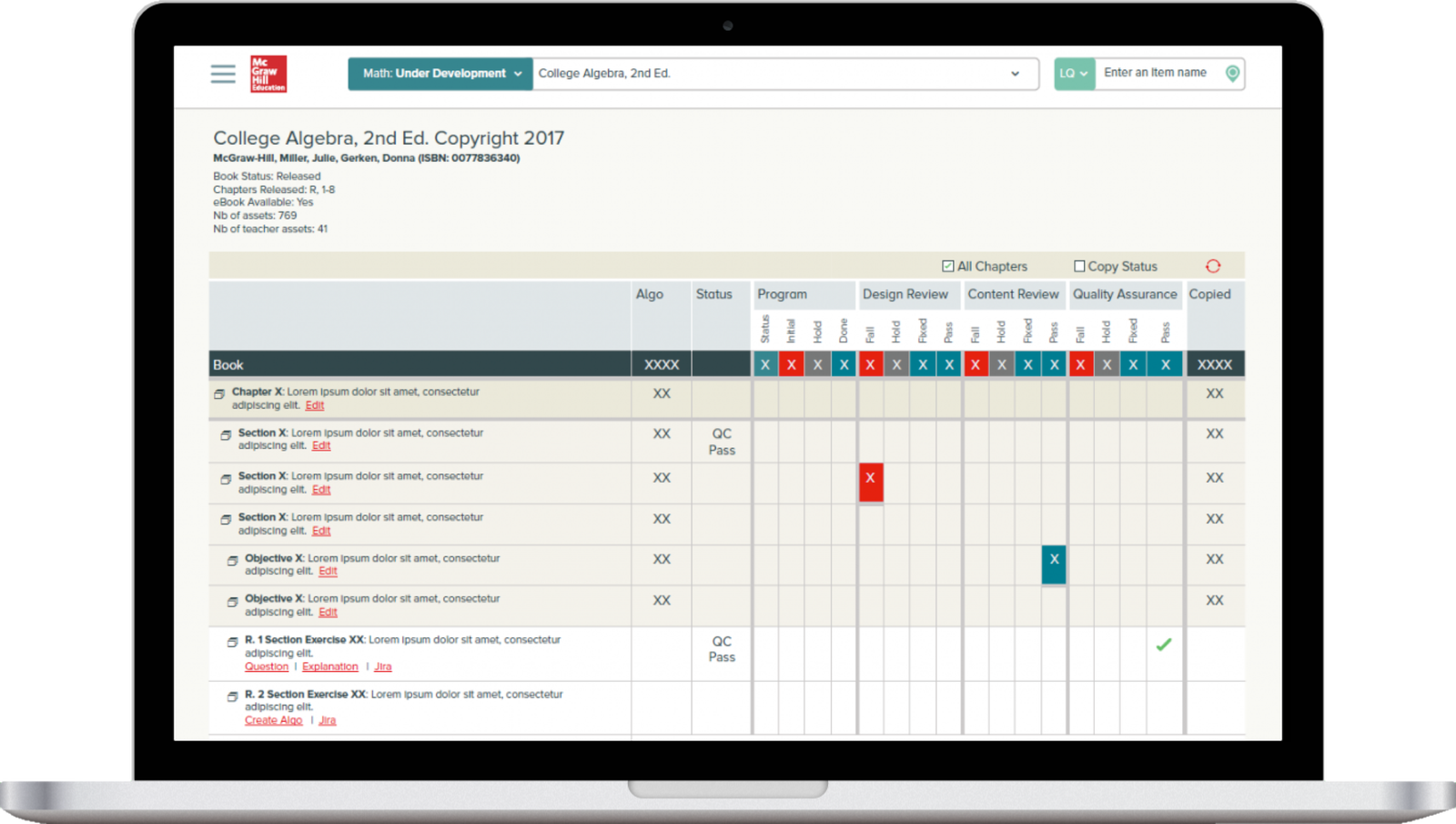This screenshot has width=1456, height=824.
Task: Click Book row red X under Program Initial
Action: (792, 364)
